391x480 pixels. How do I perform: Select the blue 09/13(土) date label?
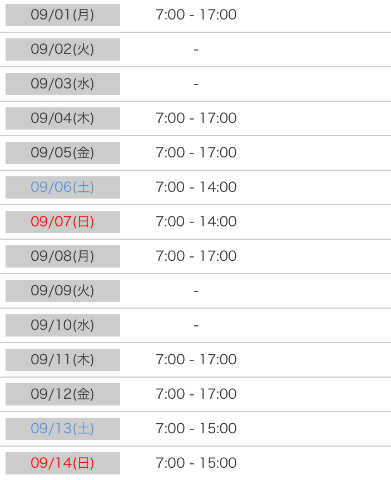(62, 429)
